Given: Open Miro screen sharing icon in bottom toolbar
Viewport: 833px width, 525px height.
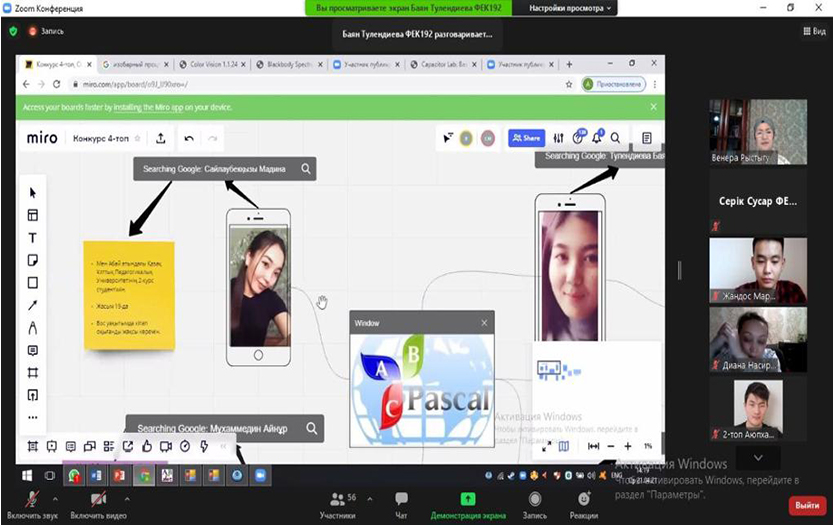Looking at the screenshot, I should [x=128, y=446].
